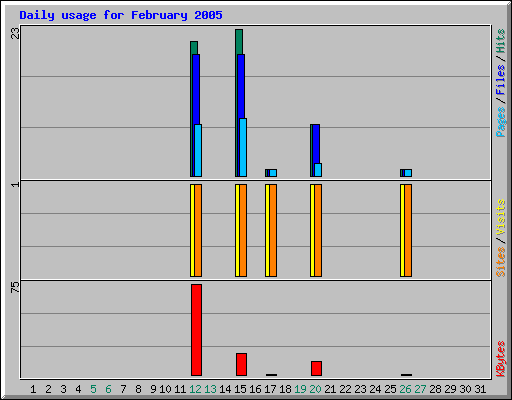Click the green Hits bar for day 15
Image resolution: width=512 pixels, height=400 pixels.
[x=239, y=42]
